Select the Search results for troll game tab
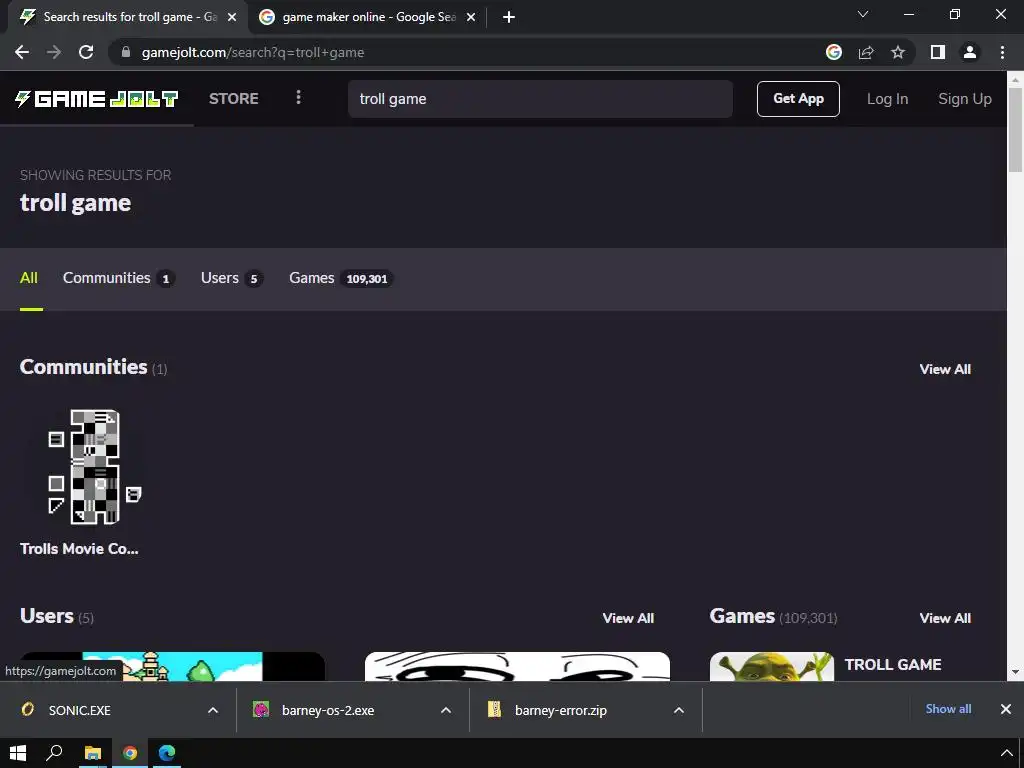Screen dimensions: 1024x768 point(127,17)
